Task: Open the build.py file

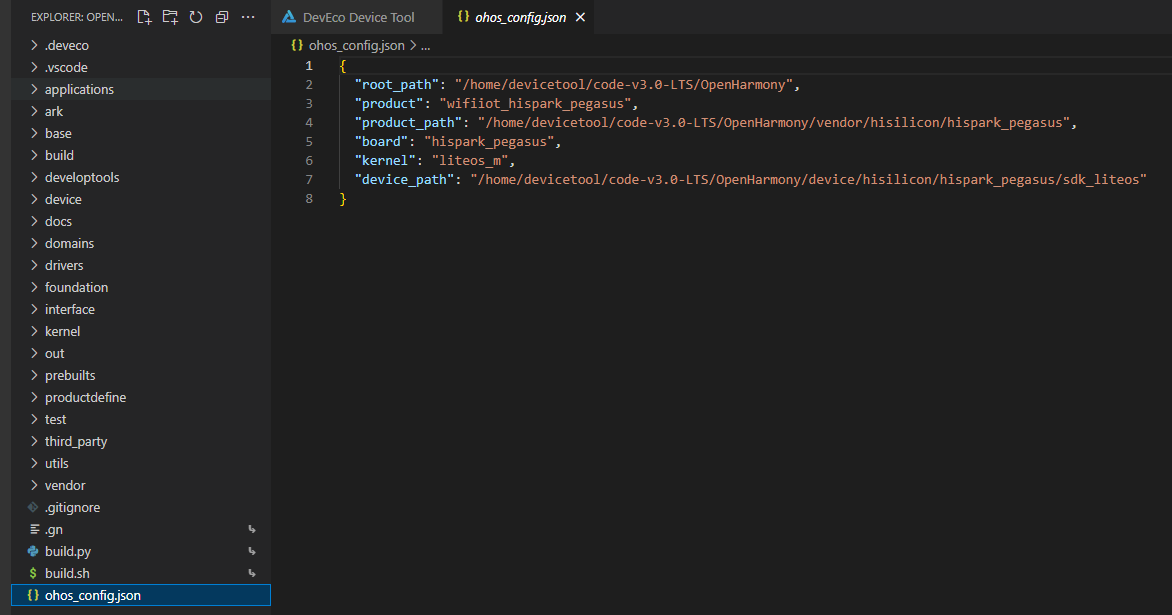Action: [x=141, y=552]
